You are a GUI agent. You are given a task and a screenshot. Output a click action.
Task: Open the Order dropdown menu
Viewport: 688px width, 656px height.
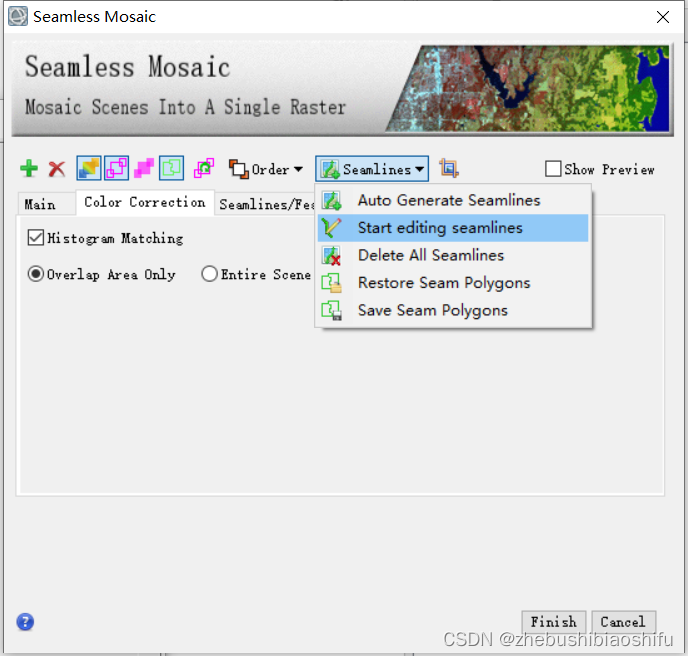(266, 169)
